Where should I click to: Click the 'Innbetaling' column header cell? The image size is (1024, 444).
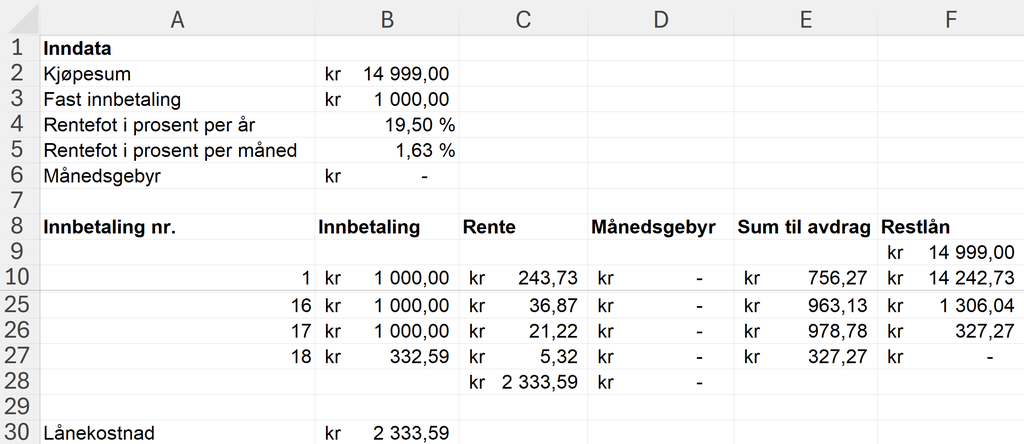387,227
